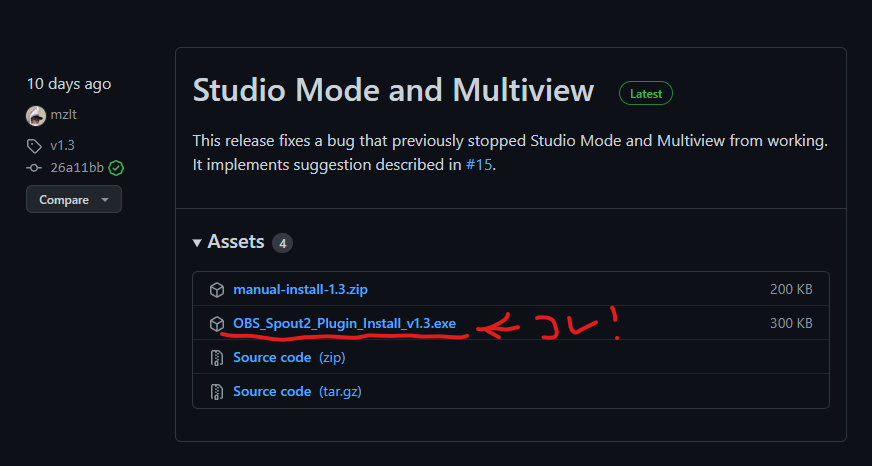Click the green verified checkmark badge
This screenshot has width=872, height=466.
click(116, 167)
